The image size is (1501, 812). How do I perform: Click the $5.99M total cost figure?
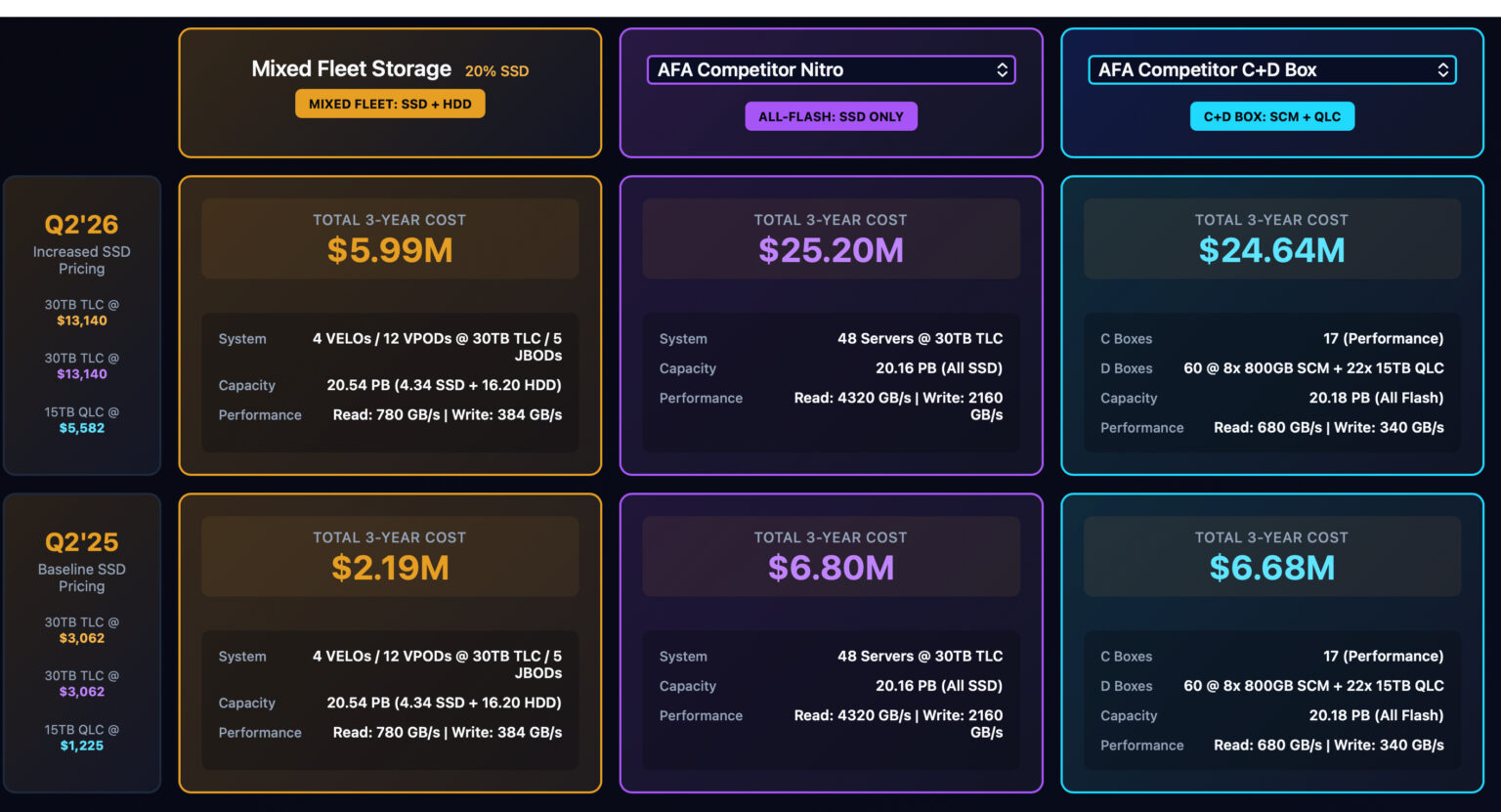pos(390,251)
